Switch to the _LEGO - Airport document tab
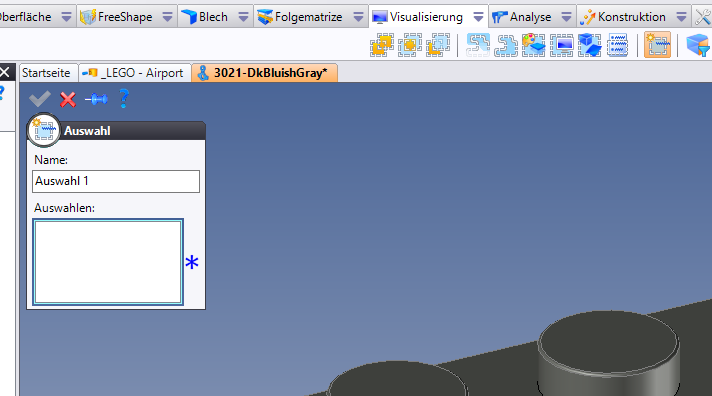The image size is (712, 396). click(x=135, y=73)
